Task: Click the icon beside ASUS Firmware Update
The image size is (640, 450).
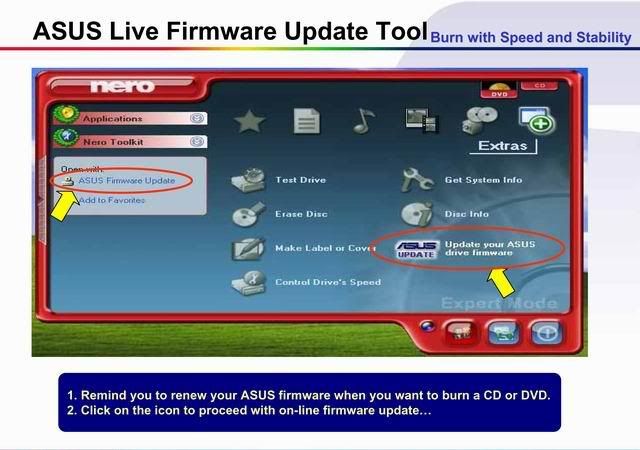Action: pos(69,181)
